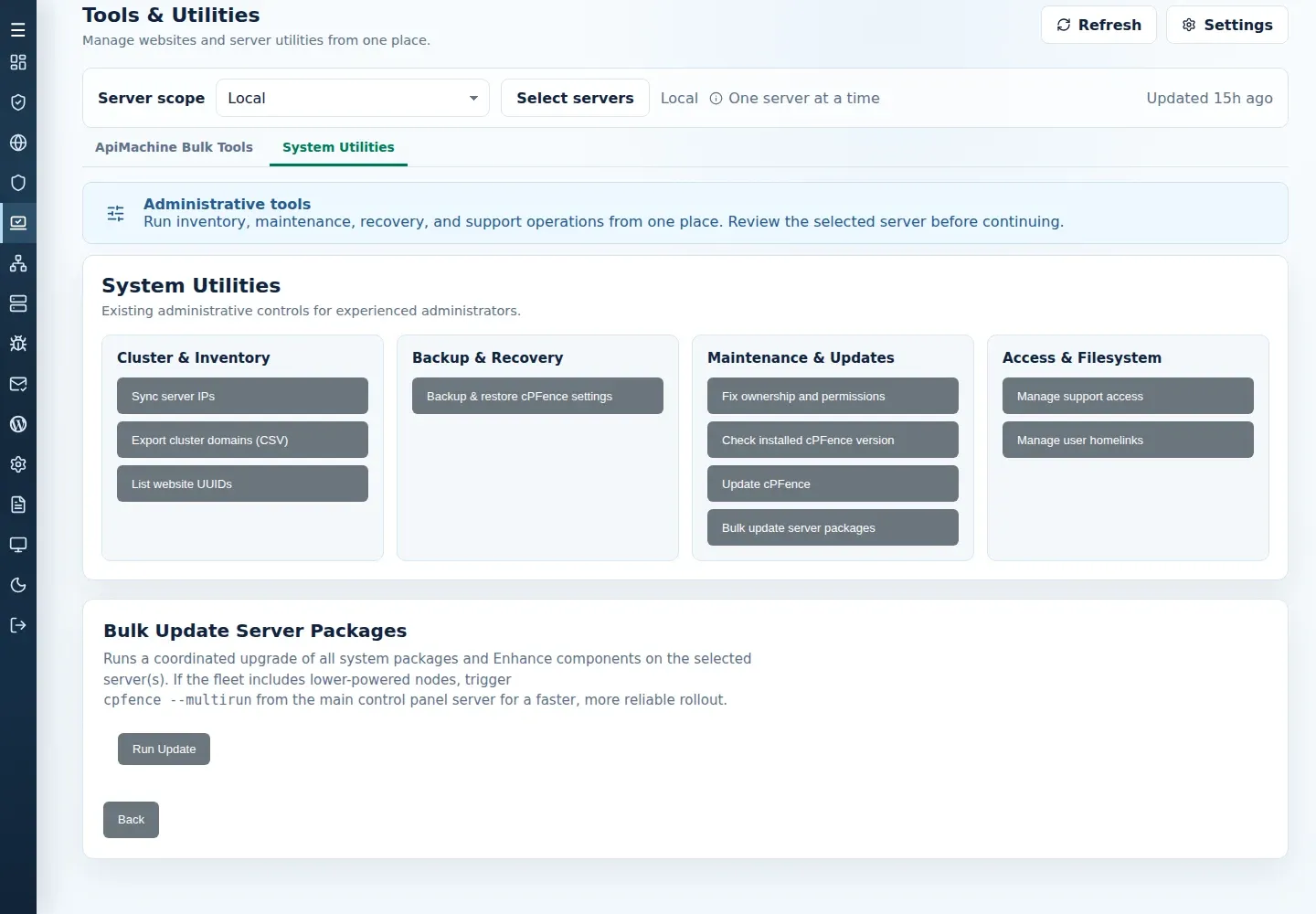Image resolution: width=1316 pixels, height=914 pixels.
Task: Open the network hierarchy sidebar icon
Action: click(x=18, y=263)
